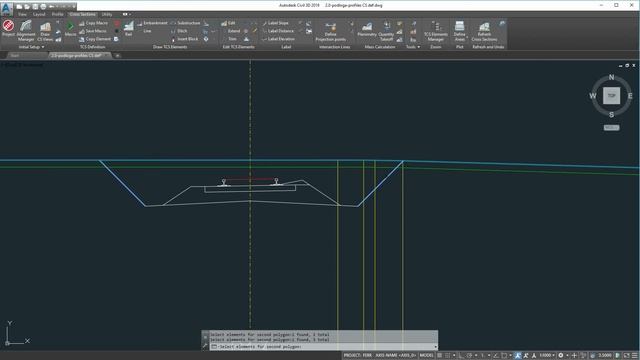The width and height of the screenshot is (640, 360).
Task: Select the Copy Macro command
Action: (x=93, y=23)
